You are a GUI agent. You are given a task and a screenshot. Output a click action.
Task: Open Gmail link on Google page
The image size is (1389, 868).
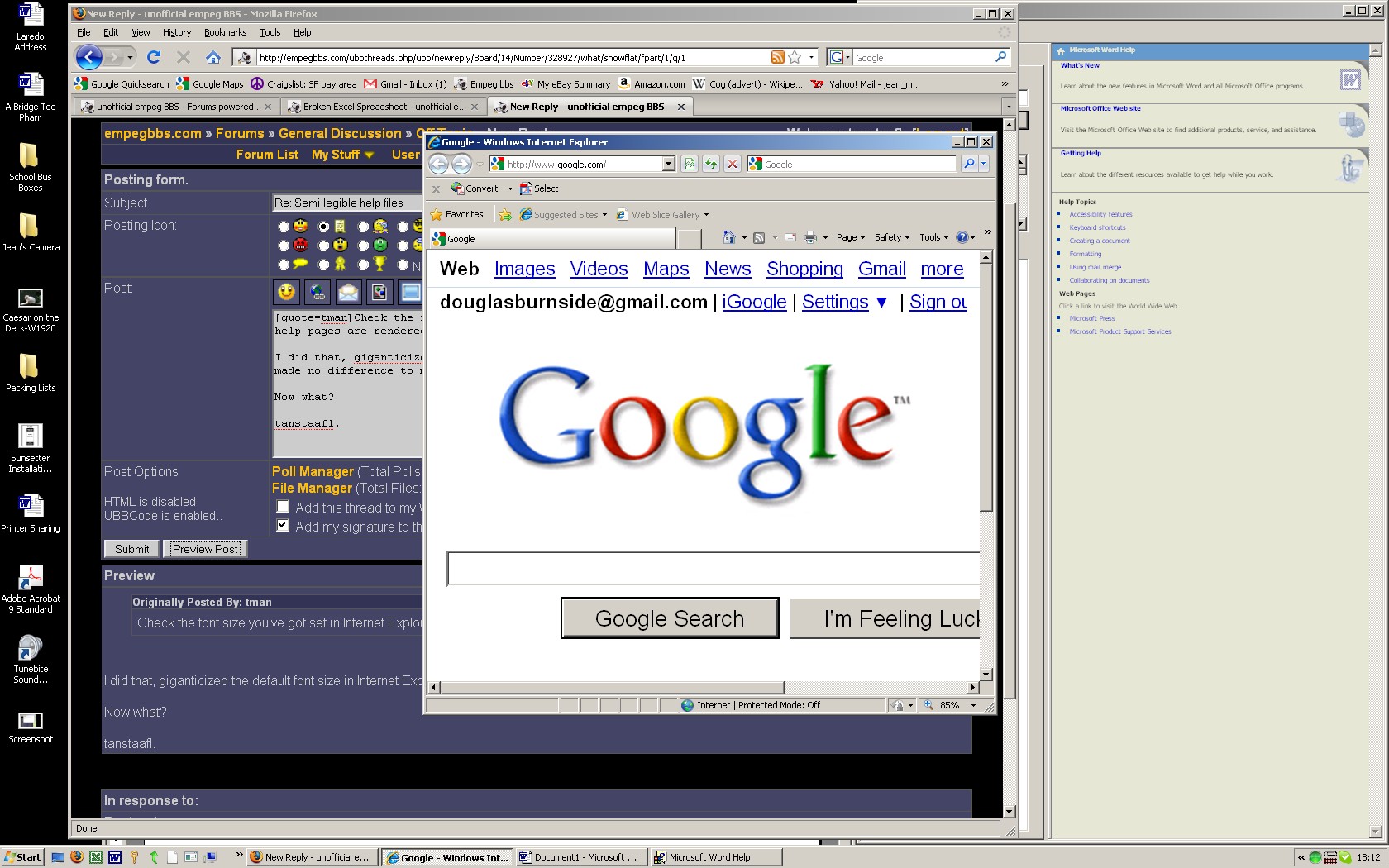[x=882, y=269]
